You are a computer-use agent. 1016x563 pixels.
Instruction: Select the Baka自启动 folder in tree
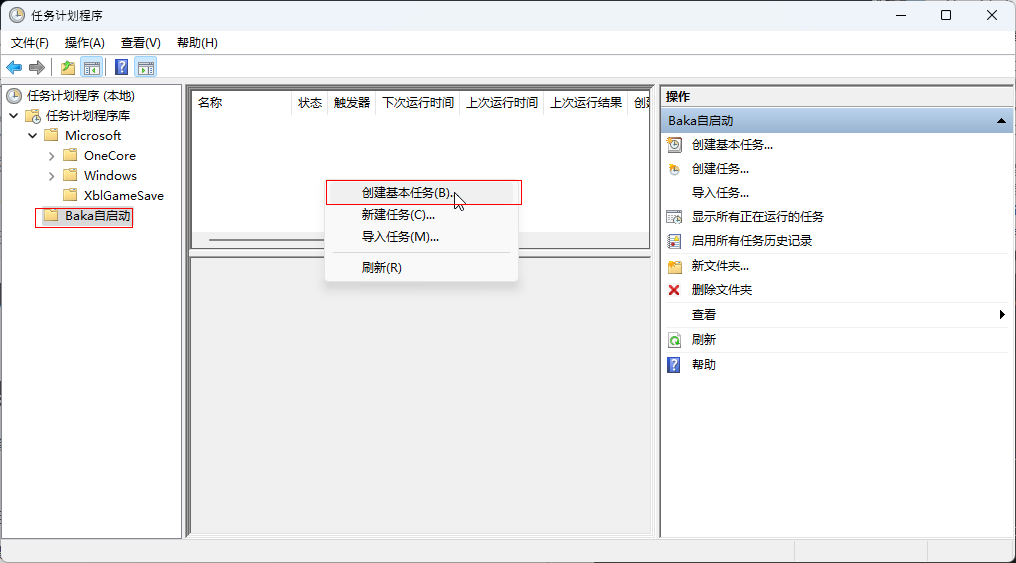[x=97, y=216]
